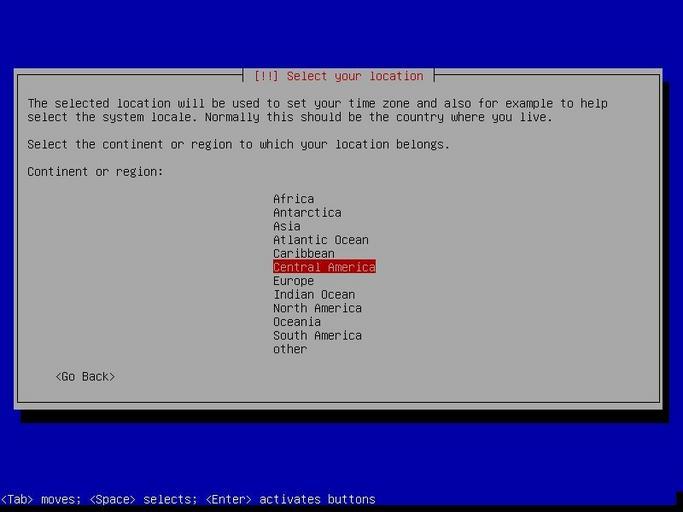The height and width of the screenshot is (512, 683).
Task: Select Africa from the continent list
Action: (293, 199)
